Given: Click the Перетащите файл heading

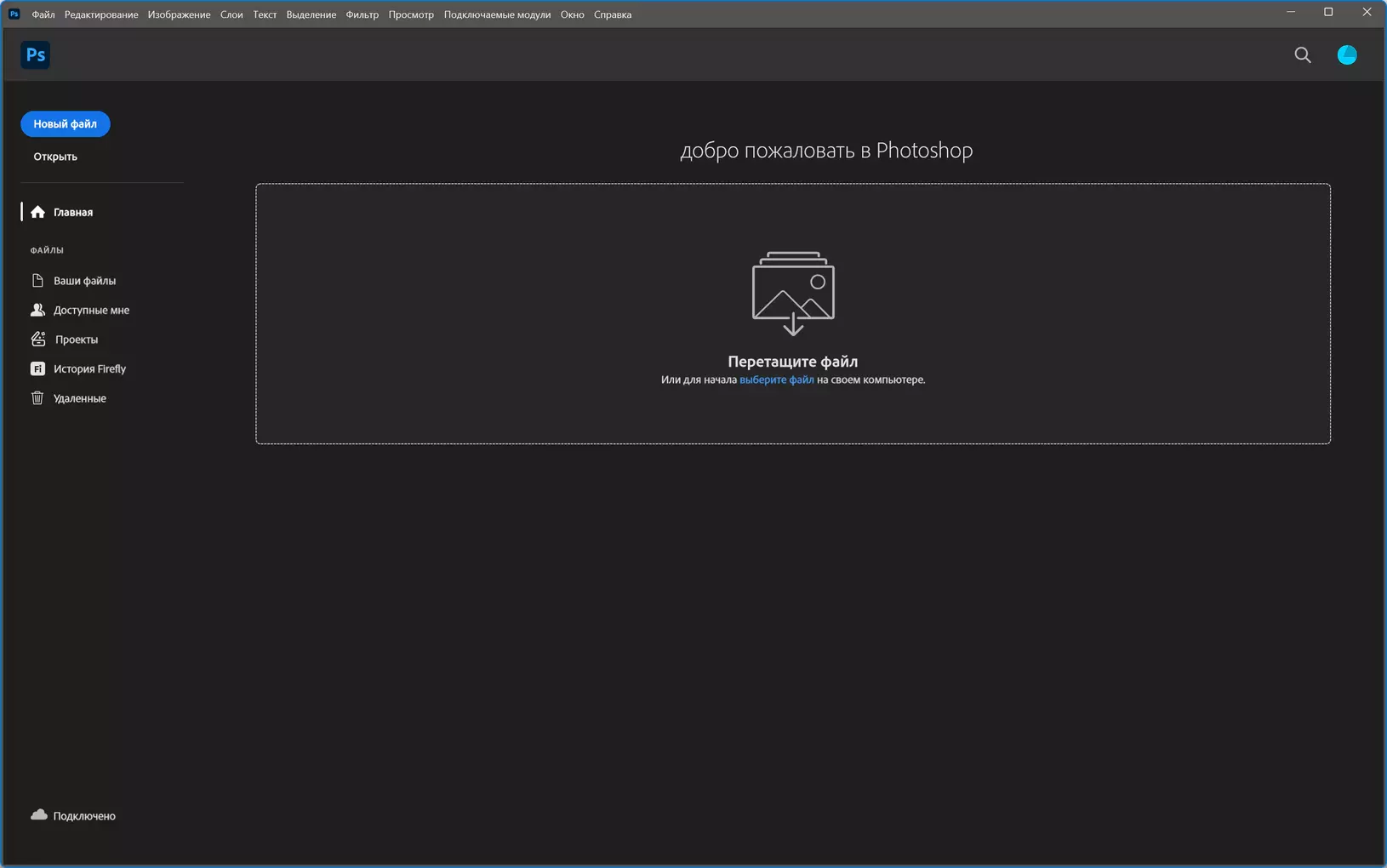Looking at the screenshot, I should [x=793, y=362].
